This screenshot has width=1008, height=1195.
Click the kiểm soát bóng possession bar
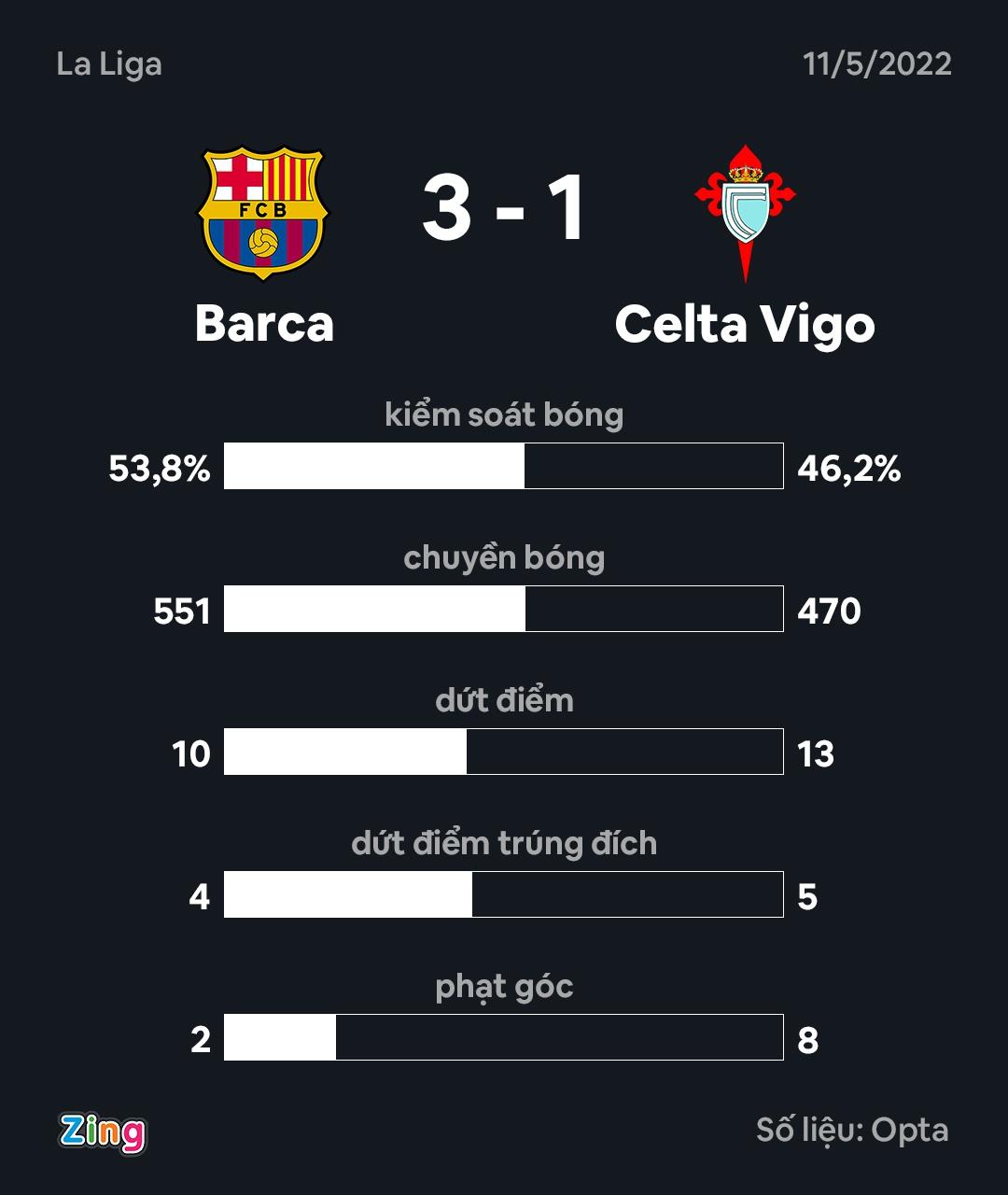pyautogui.click(x=504, y=466)
